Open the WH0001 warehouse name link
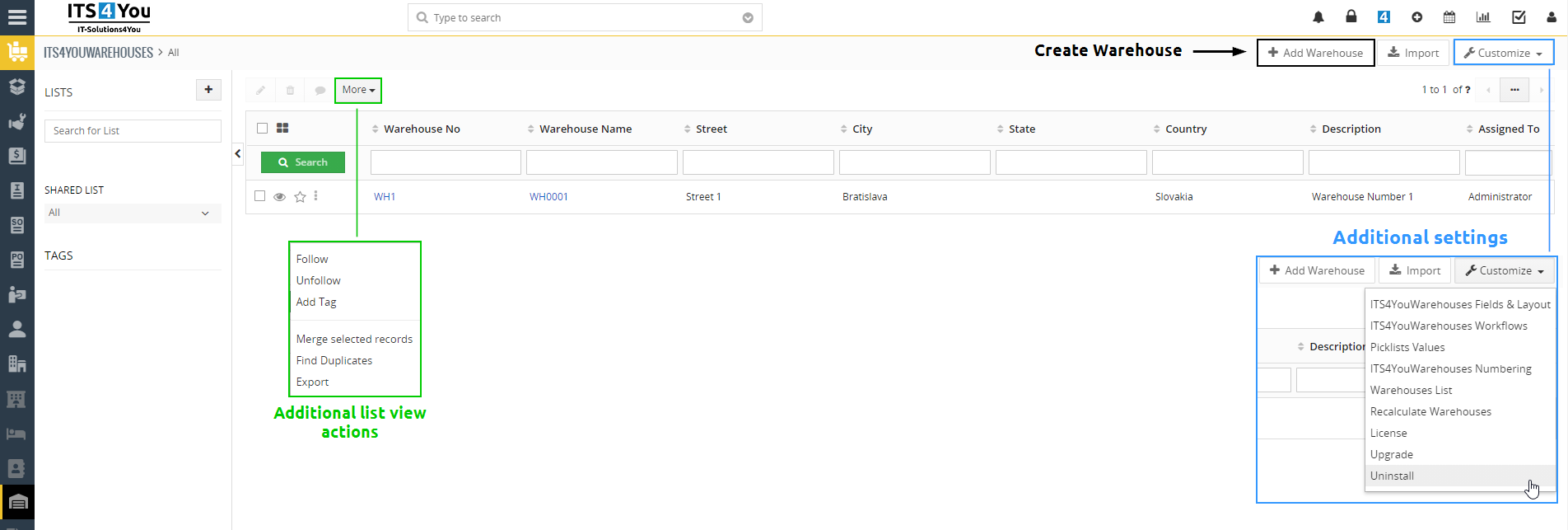The height and width of the screenshot is (530, 1568). [x=548, y=197]
